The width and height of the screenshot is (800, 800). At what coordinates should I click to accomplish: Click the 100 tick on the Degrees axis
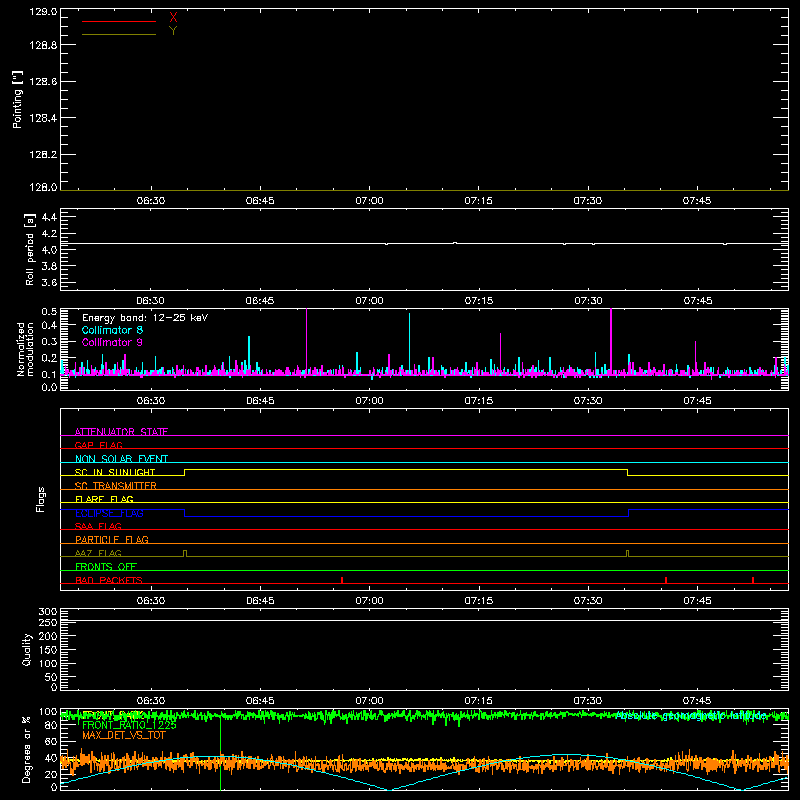click(x=47, y=712)
